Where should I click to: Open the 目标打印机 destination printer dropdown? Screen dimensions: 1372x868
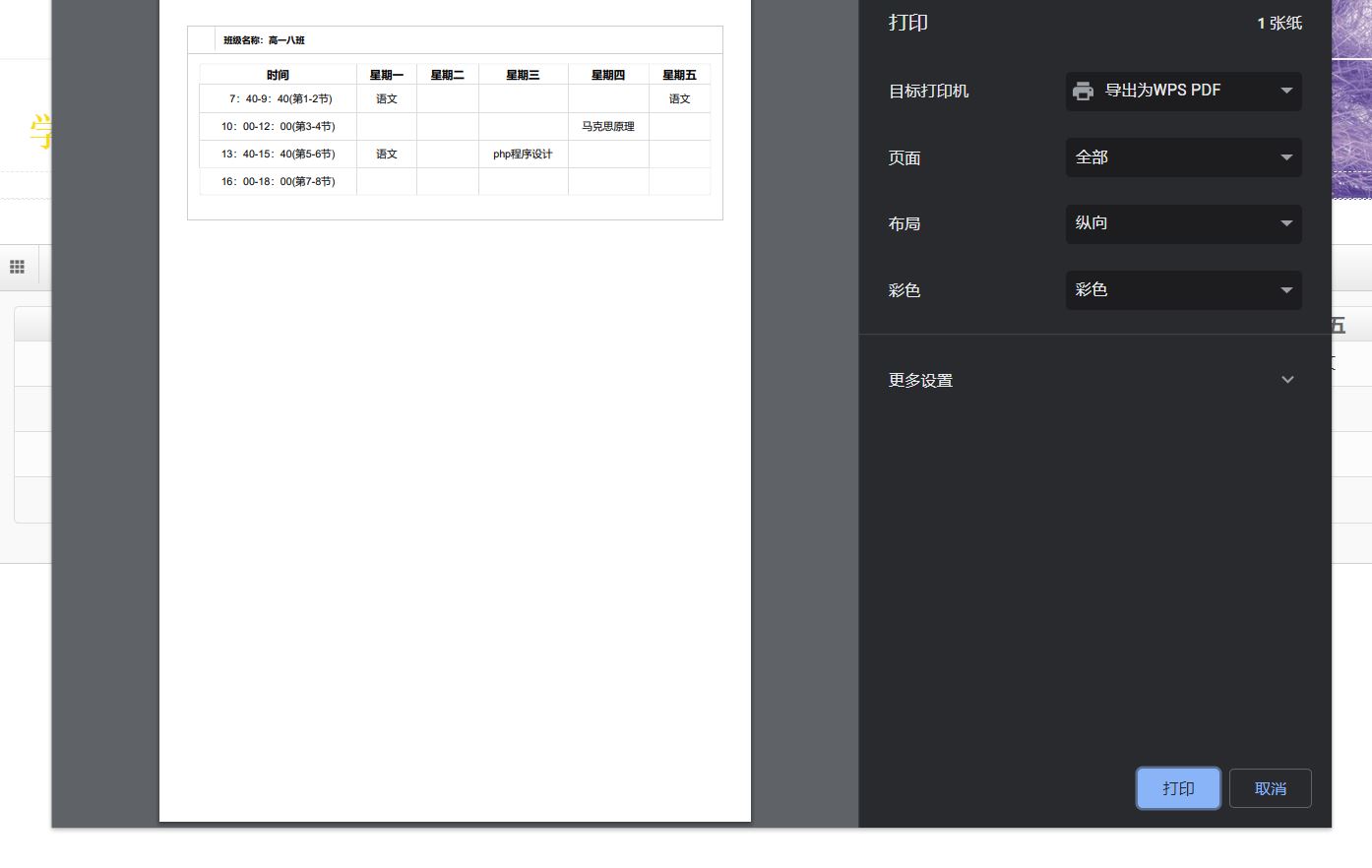tap(1183, 91)
